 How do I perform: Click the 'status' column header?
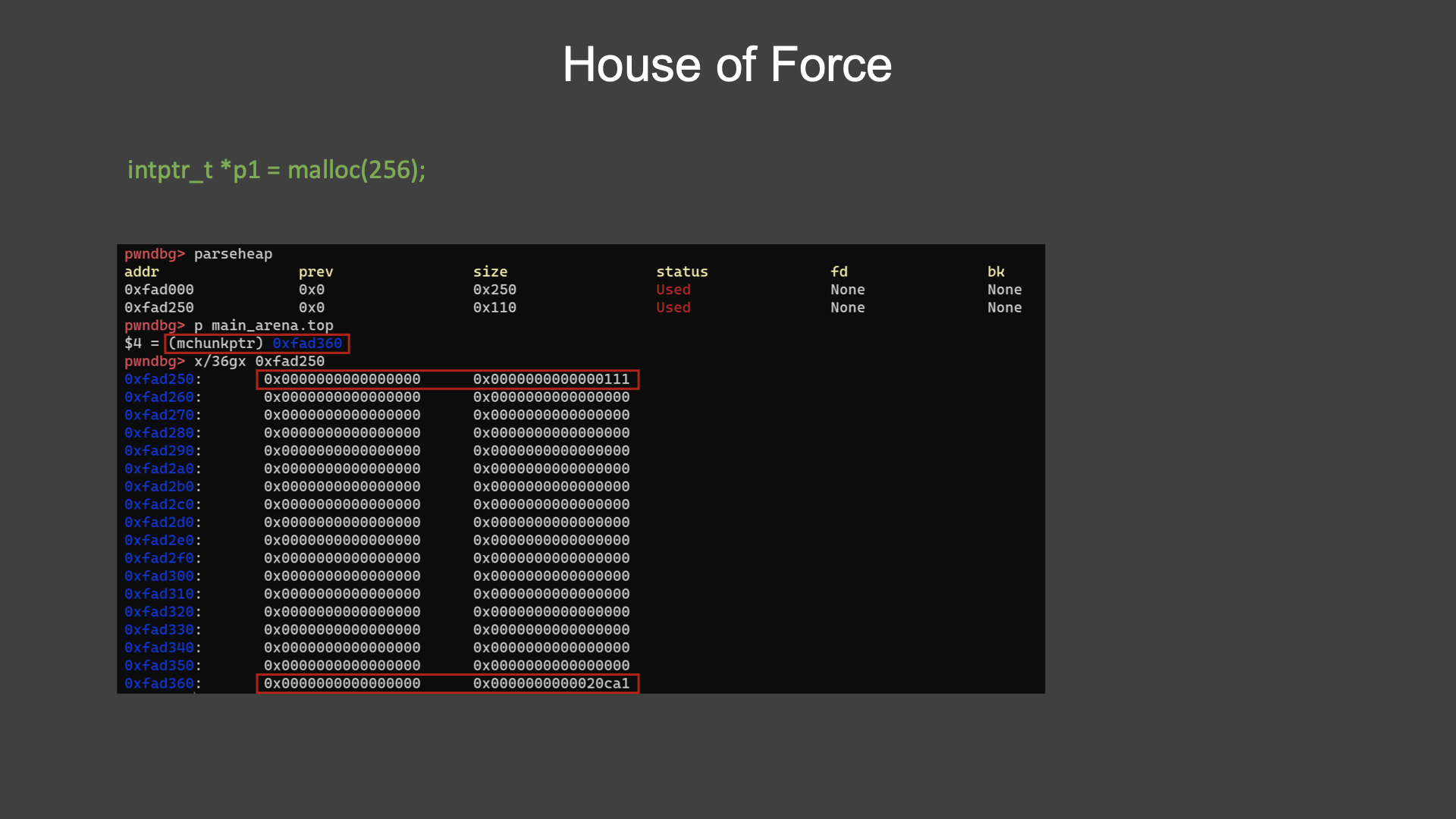(x=682, y=271)
